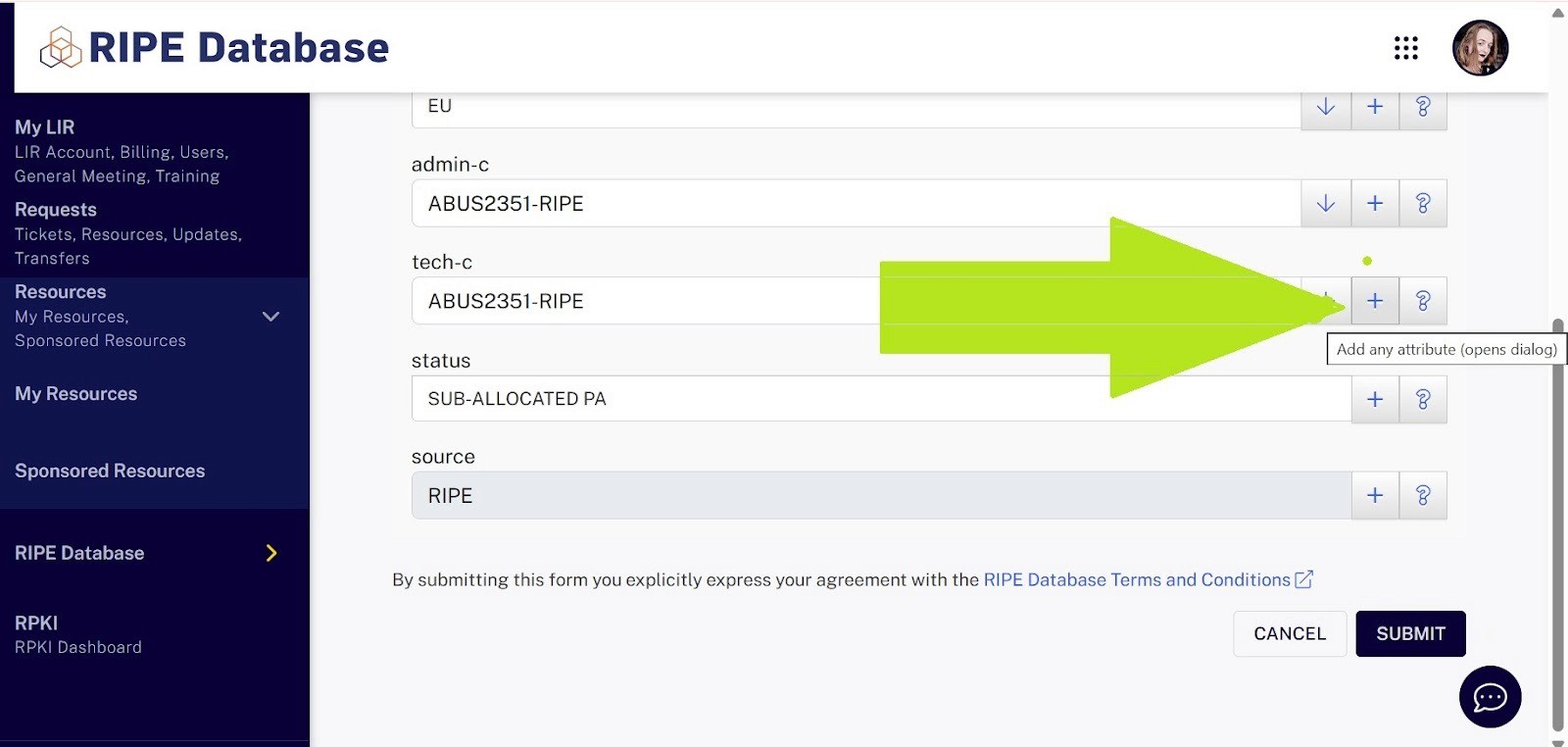Open RIPE Database Terms and Conditions link
1568x747 pixels.
1137,579
